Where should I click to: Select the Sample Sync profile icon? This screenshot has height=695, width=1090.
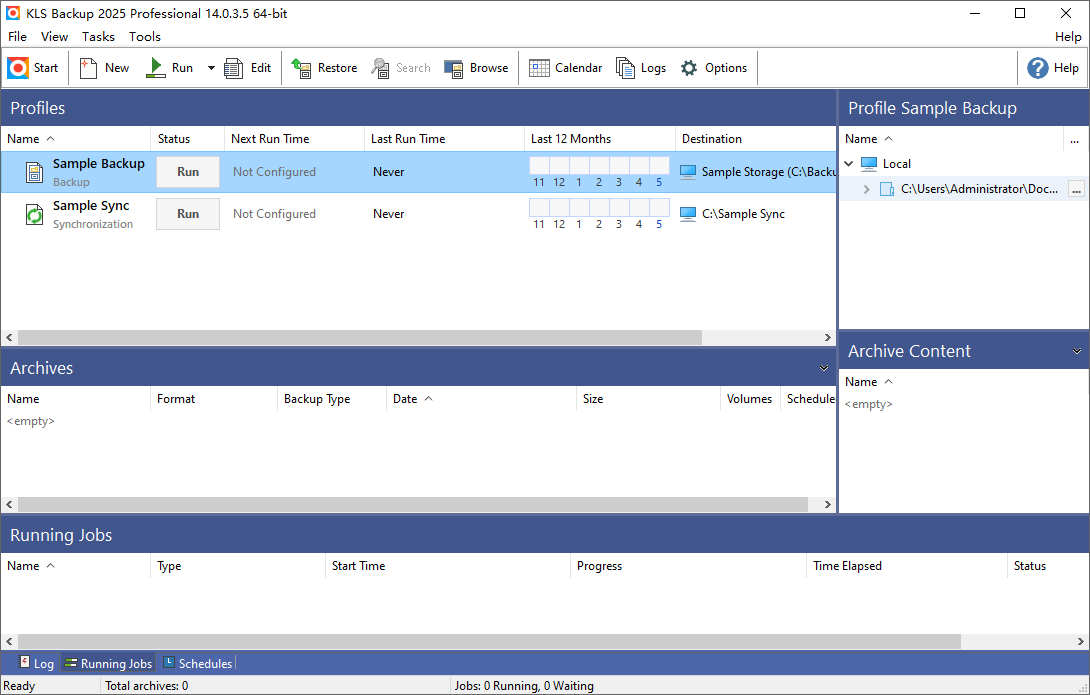34,214
